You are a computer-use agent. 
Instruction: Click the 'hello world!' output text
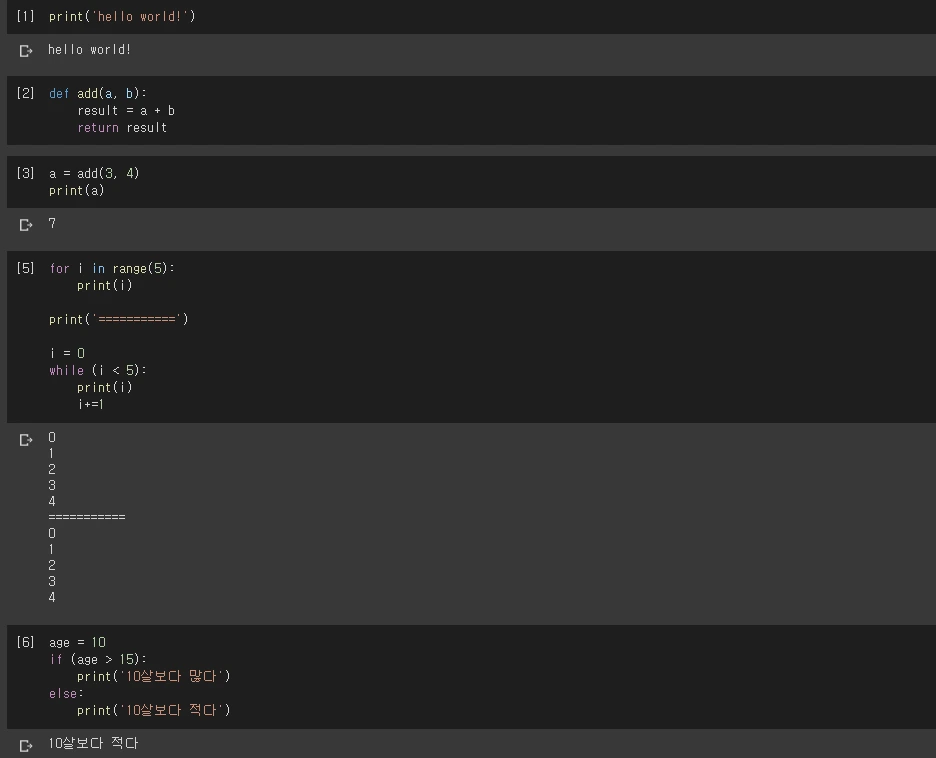90,50
